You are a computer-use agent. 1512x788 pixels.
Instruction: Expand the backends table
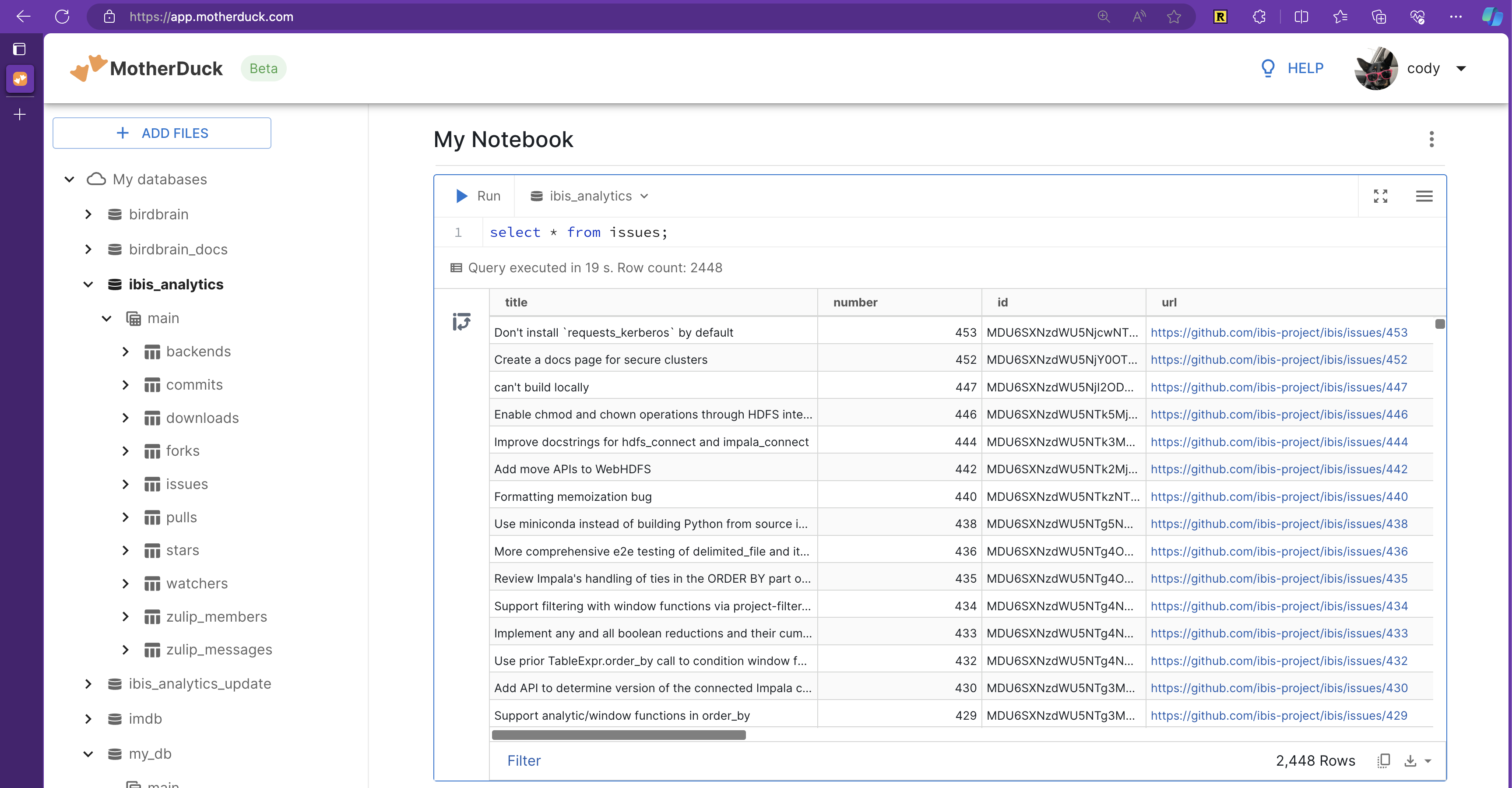point(125,352)
